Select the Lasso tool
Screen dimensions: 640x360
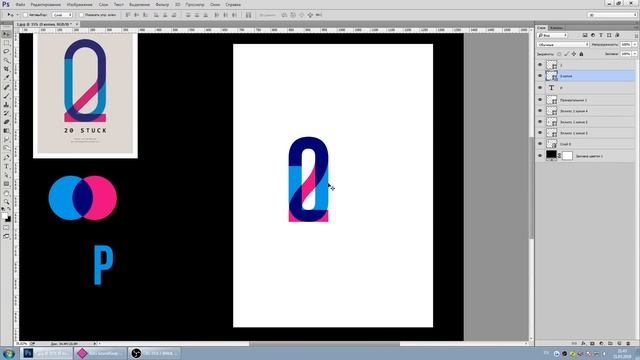click(x=6, y=52)
